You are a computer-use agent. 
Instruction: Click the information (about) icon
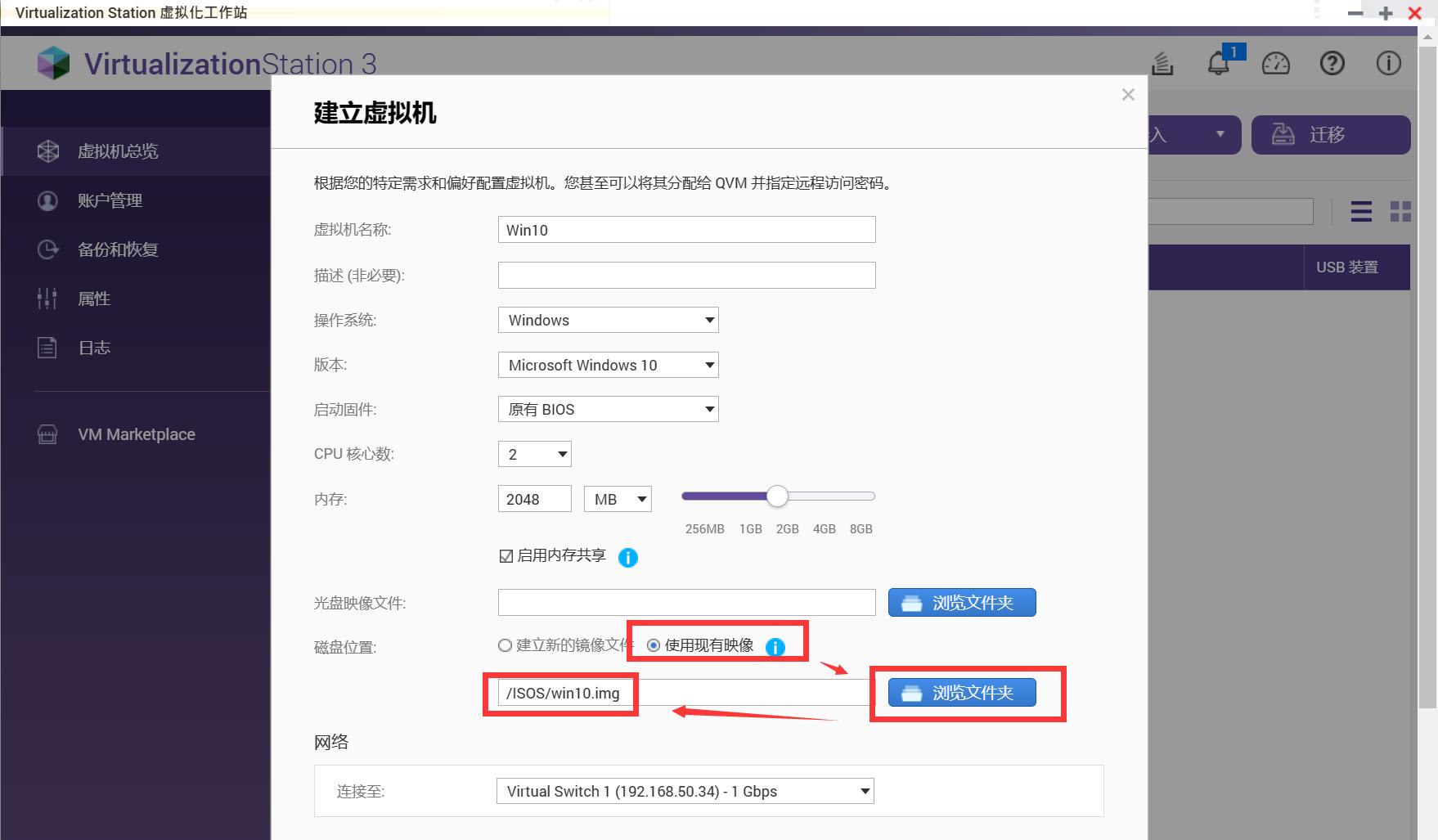click(1387, 63)
